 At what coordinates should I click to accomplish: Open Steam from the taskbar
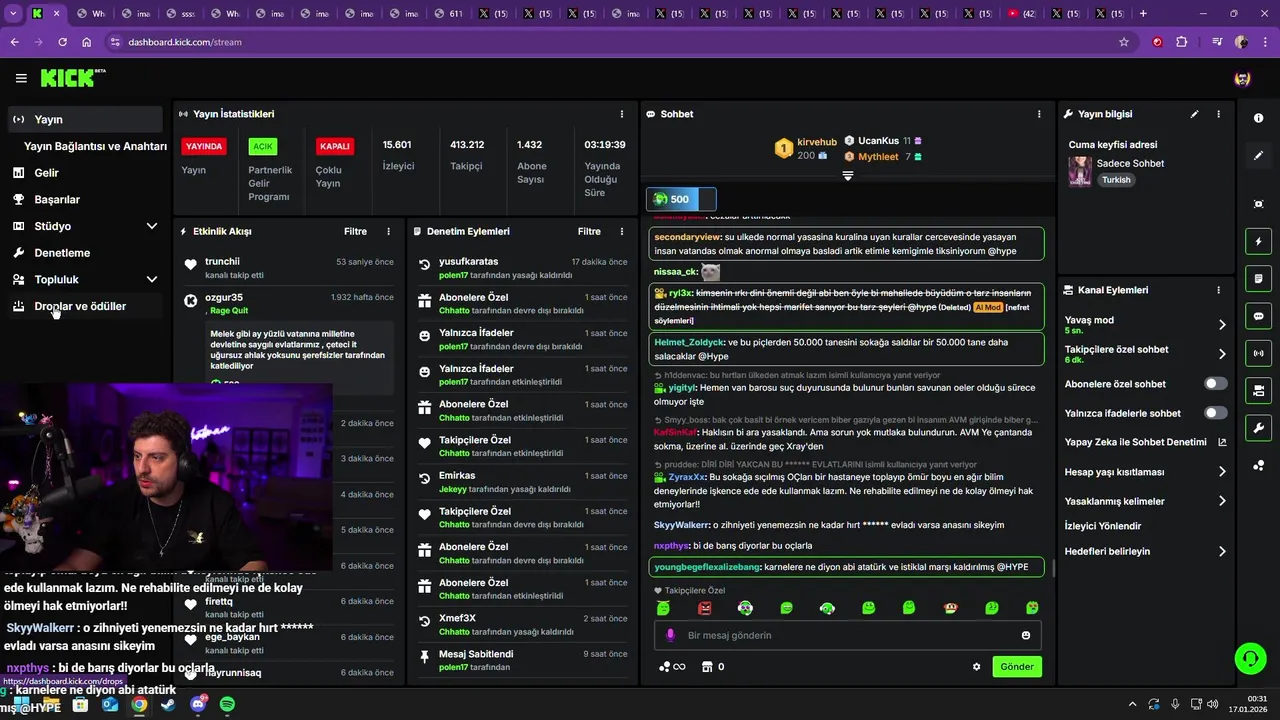point(168,705)
